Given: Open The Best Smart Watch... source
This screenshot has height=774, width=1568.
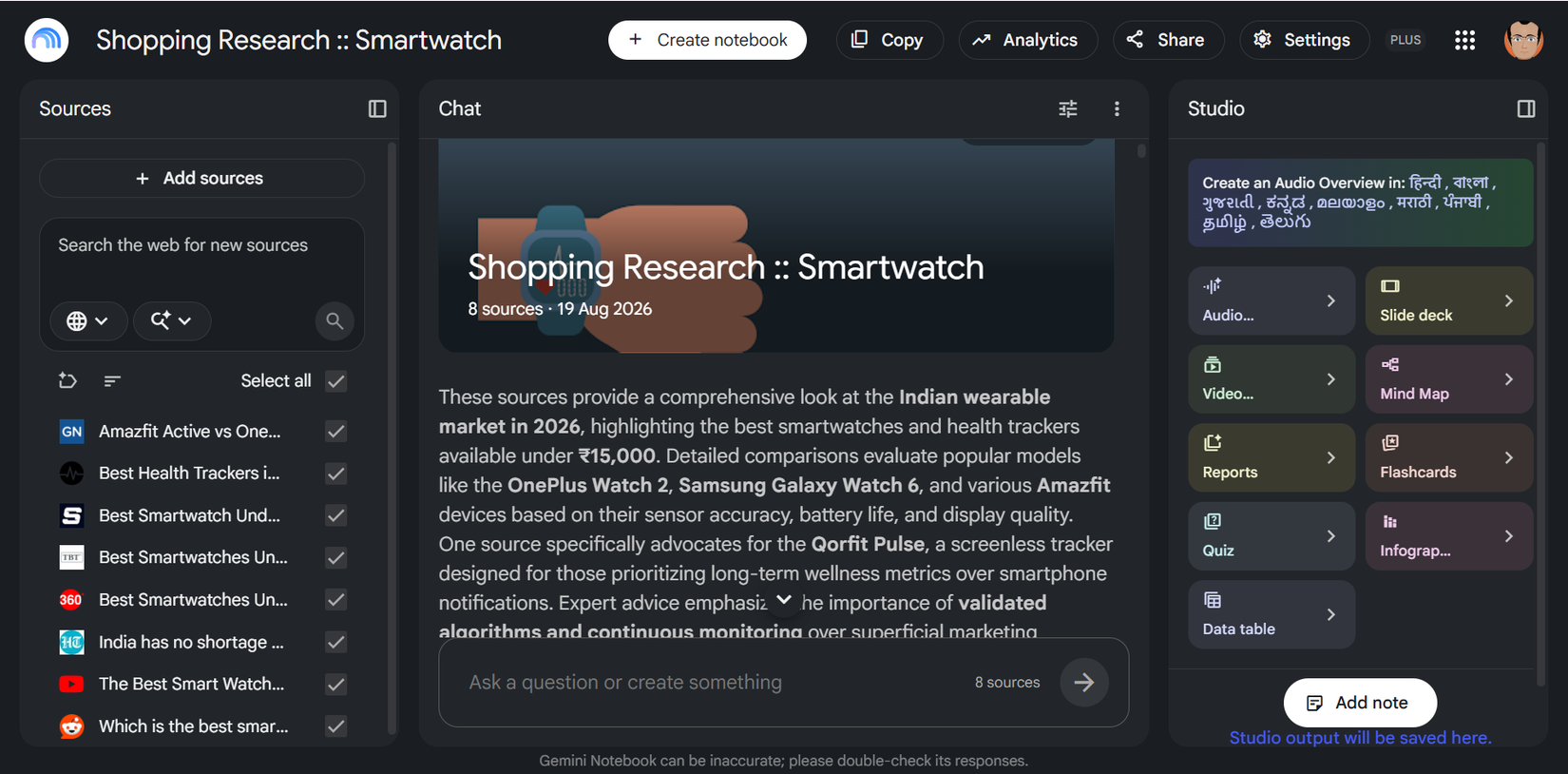Looking at the screenshot, I should pyautogui.click(x=191, y=684).
